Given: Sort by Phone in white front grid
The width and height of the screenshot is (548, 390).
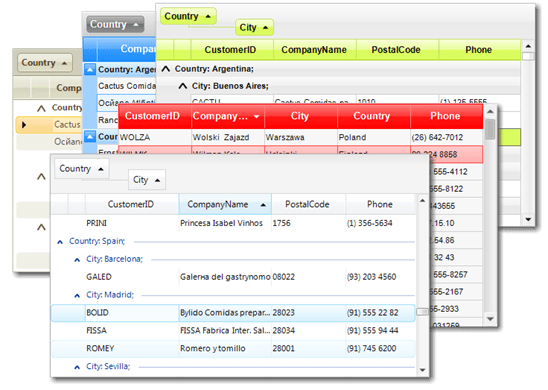Looking at the screenshot, I should pos(380,204).
